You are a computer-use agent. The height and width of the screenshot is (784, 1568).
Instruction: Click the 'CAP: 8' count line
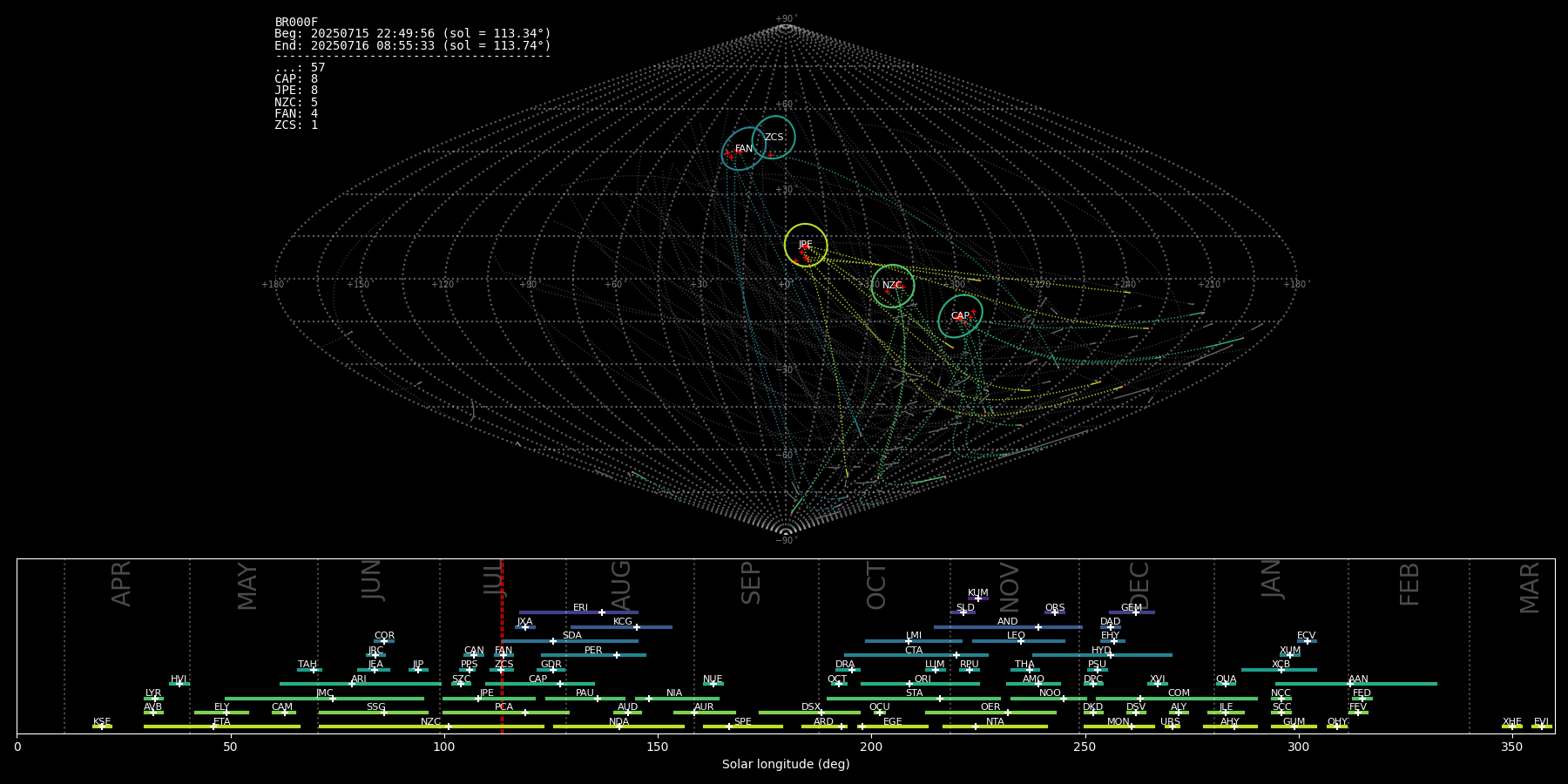(296, 79)
